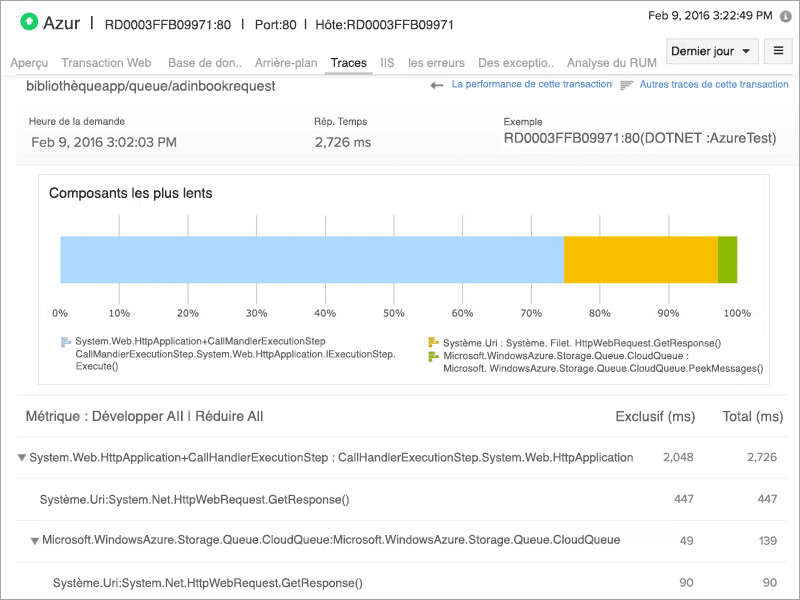Click the back arrow icon beside performance link
This screenshot has width=800, height=600.
click(x=437, y=86)
